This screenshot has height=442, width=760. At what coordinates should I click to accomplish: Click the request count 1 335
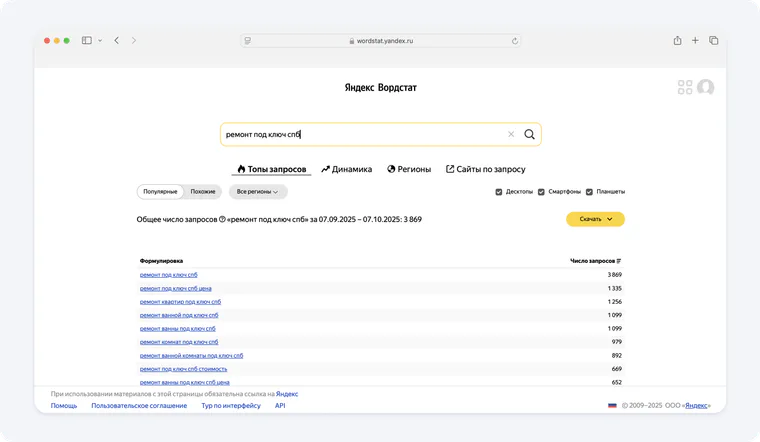615,288
